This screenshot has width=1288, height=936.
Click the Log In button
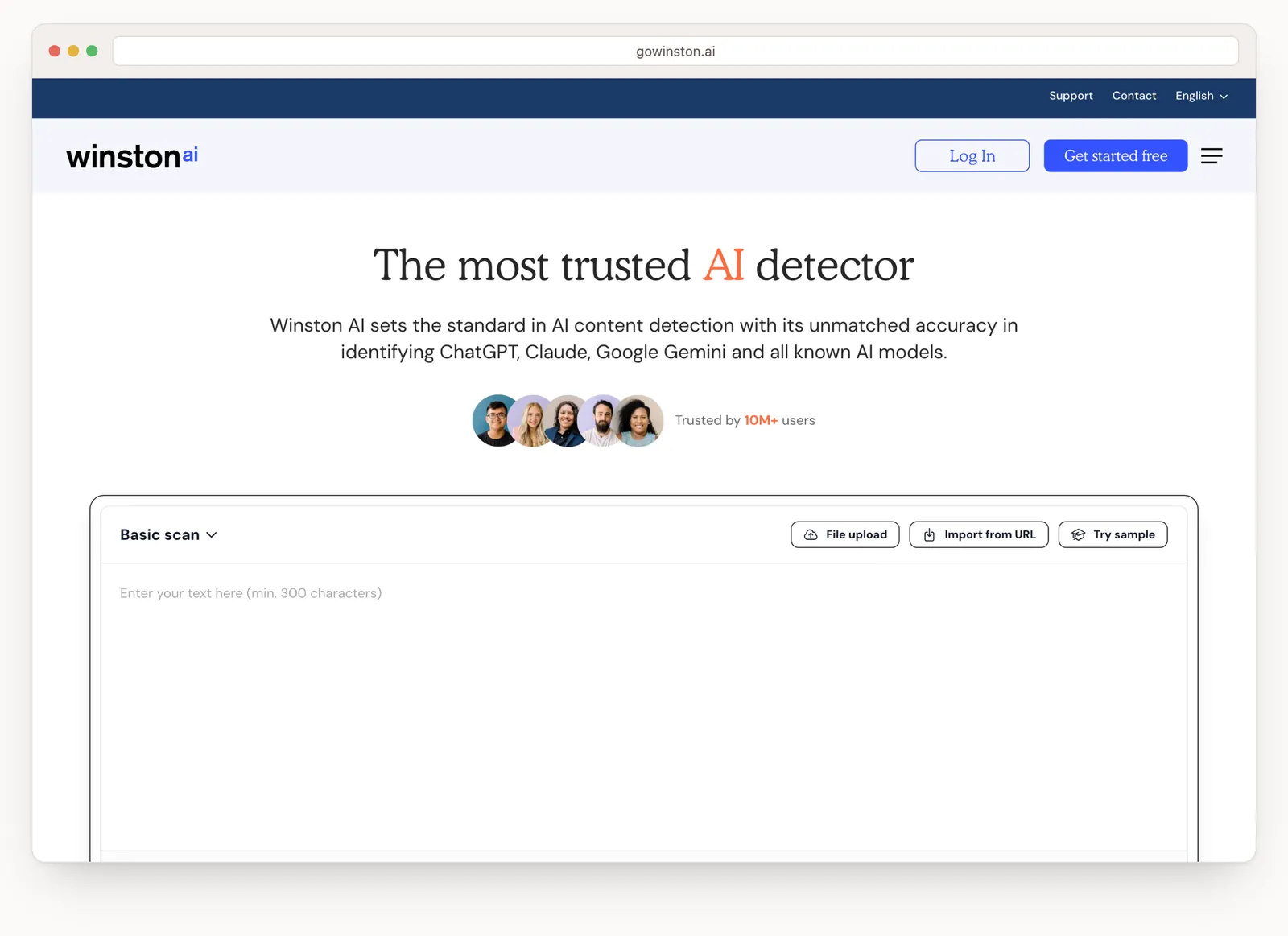click(x=972, y=156)
